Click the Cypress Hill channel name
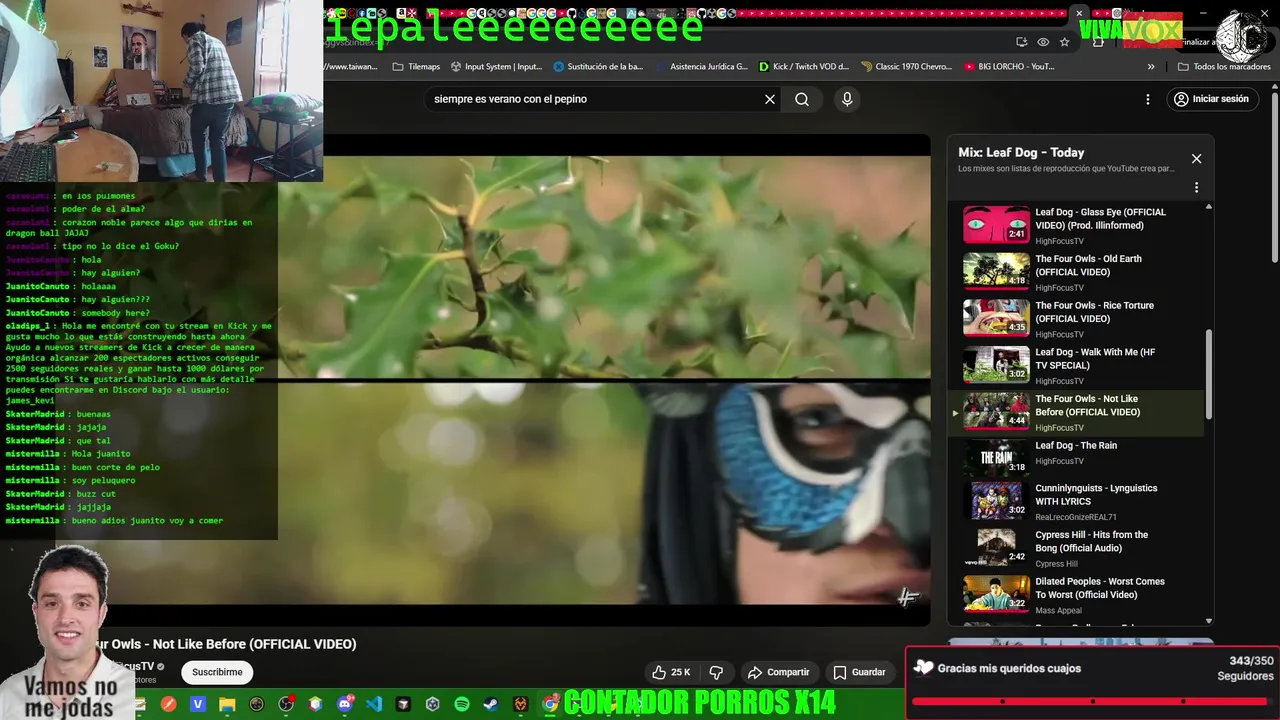Image resolution: width=1280 pixels, height=720 pixels. click(x=1056, y=564)
